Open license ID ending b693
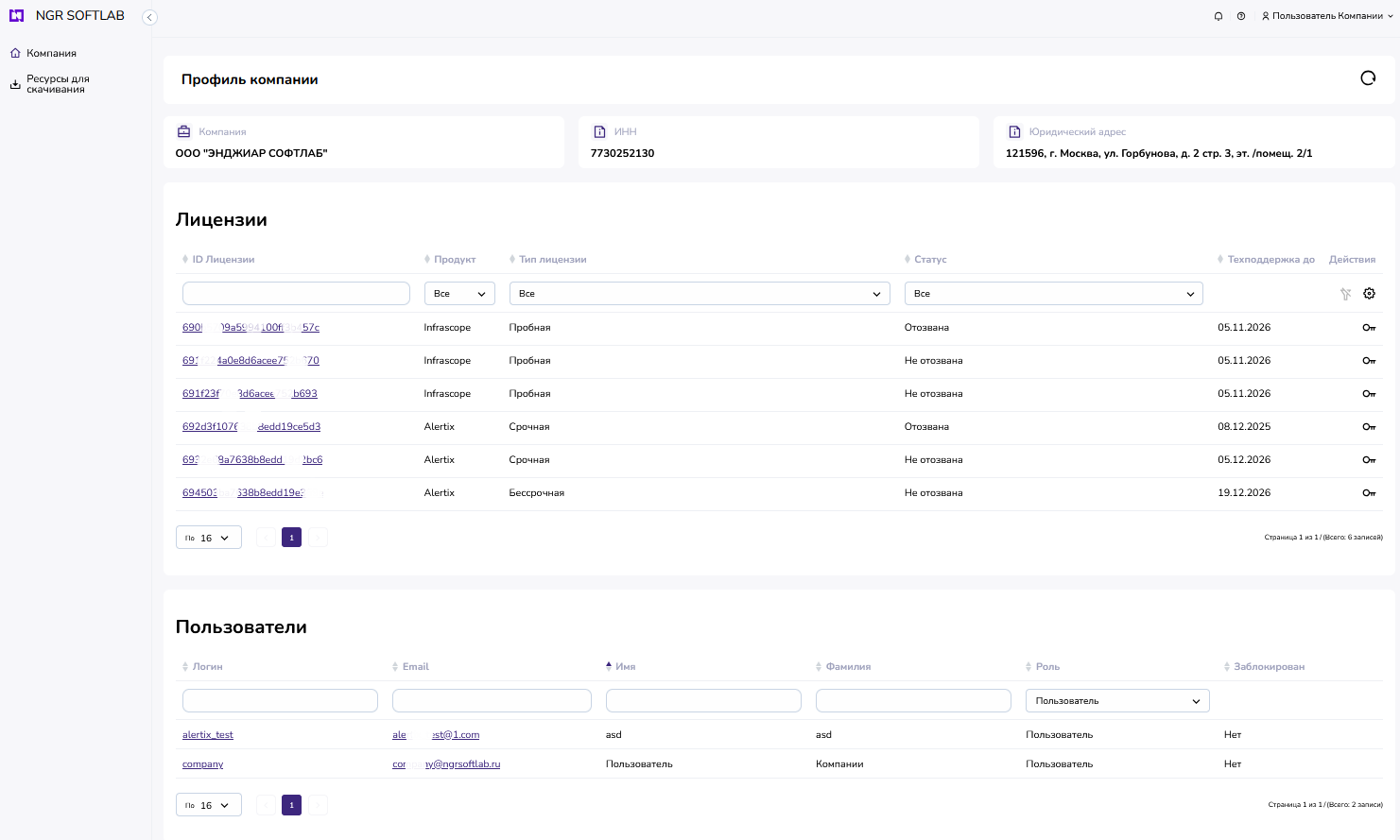The width and height of the screenshot is (1400, 840). [250, 394]
